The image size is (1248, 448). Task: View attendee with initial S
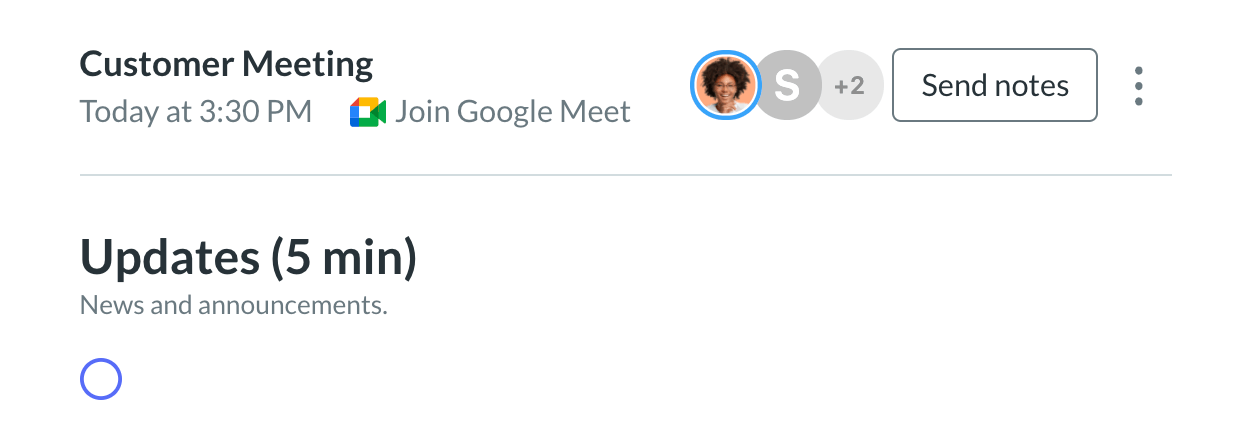pos(787,86)
